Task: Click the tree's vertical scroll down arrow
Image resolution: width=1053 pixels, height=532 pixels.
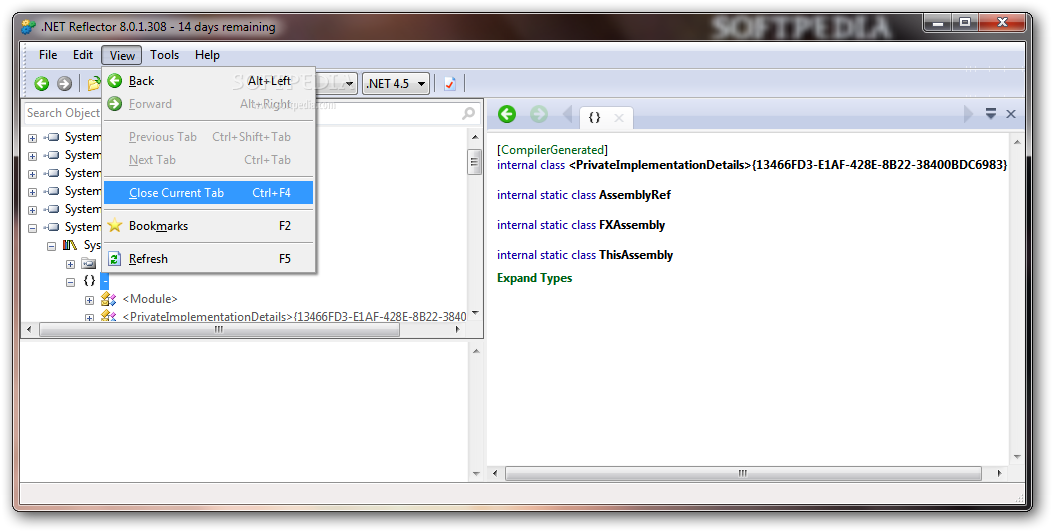Action: [475, 313]
